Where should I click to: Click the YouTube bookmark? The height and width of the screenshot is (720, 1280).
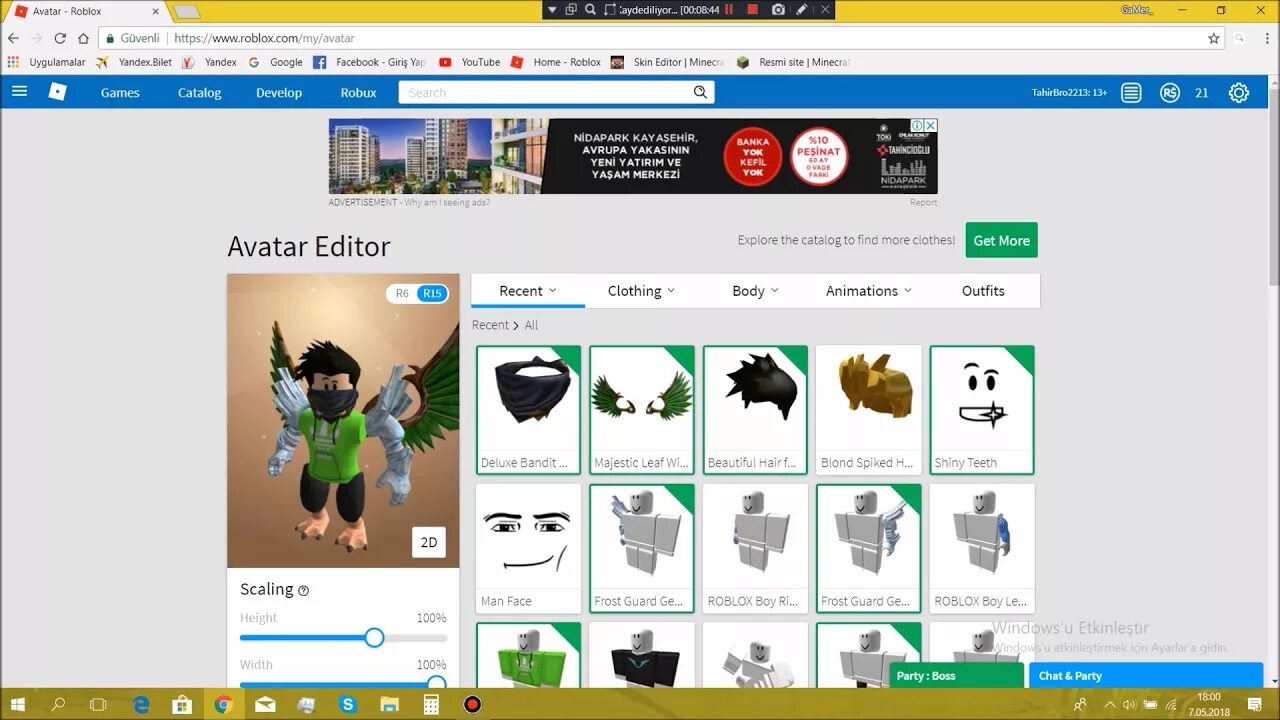click(470, 62)
